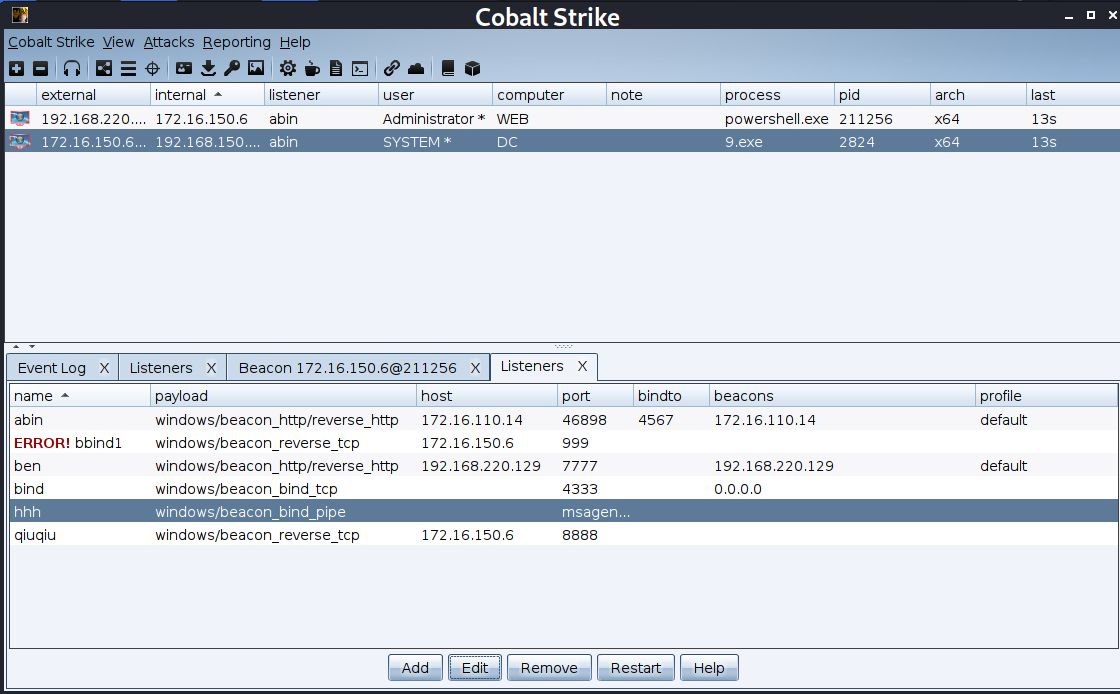Click the Restart listener button
The height and width of the screenshot is (694, 1120).
coord(636,668)
